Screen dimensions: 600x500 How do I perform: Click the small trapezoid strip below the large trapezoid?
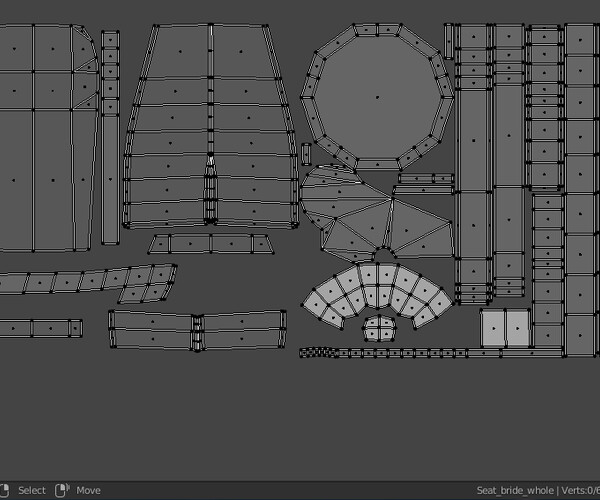[x=211, y=244]
